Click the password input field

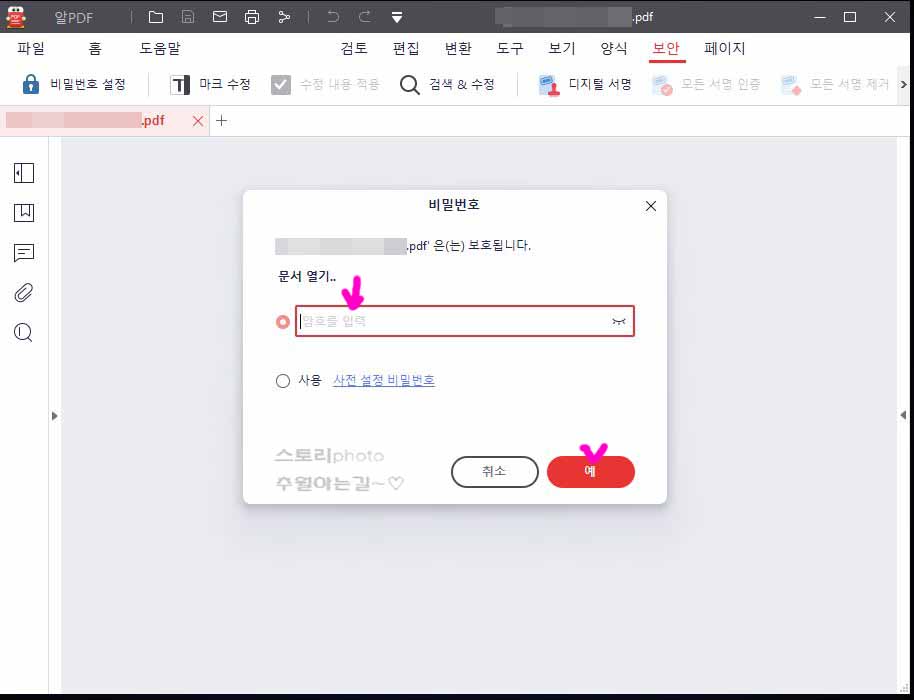pos(450,321)
